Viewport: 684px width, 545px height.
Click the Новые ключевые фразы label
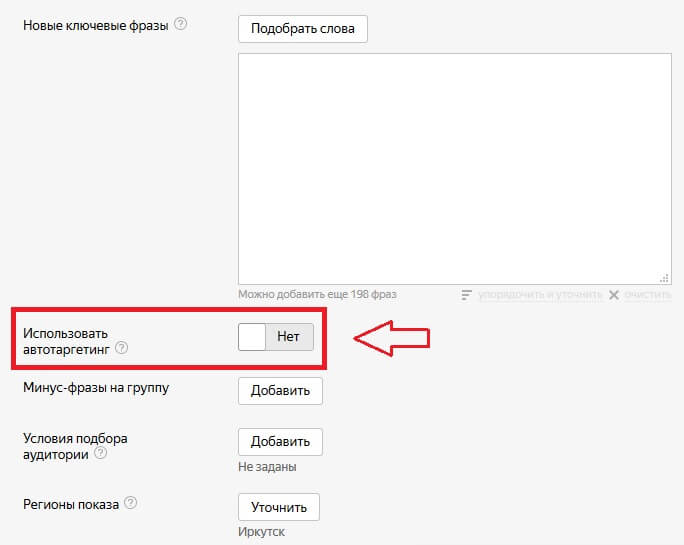(96, 26)
